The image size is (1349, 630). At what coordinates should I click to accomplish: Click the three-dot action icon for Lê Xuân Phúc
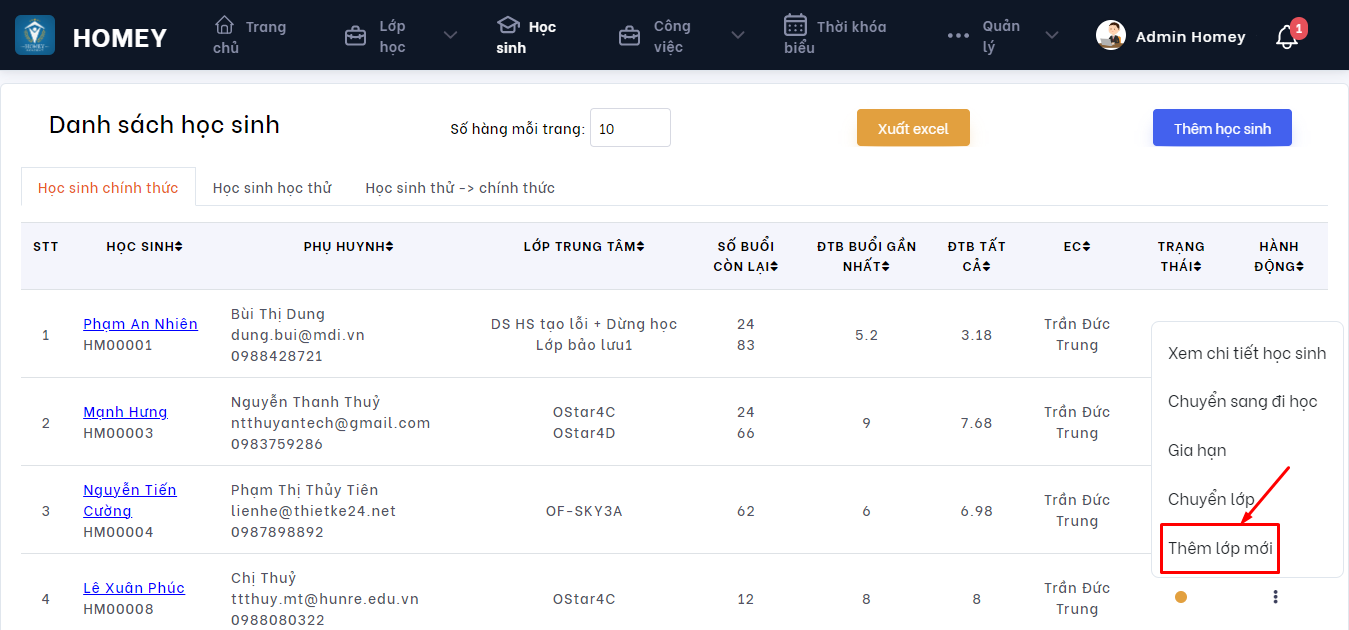click(1275, 597)
